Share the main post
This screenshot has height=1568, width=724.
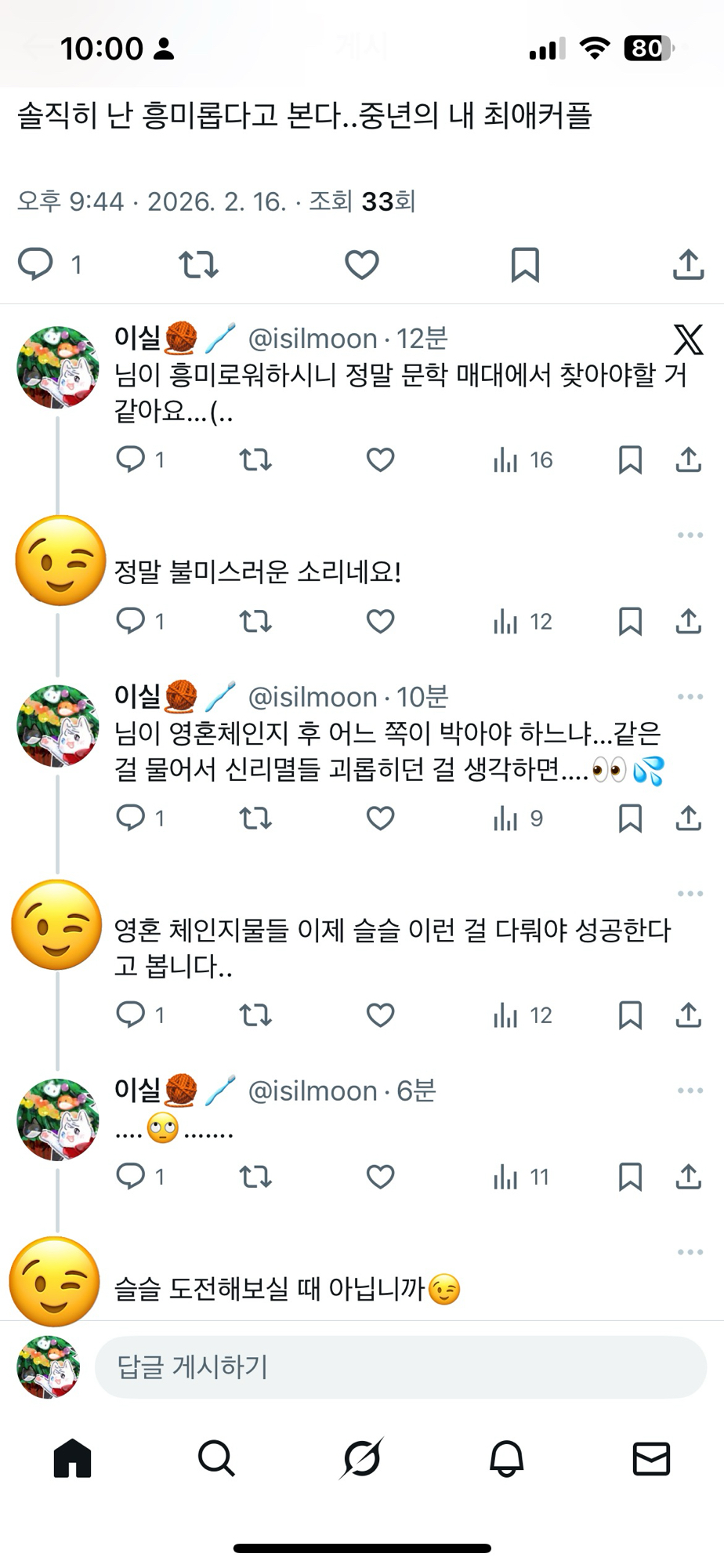click(x=688, y=265)
